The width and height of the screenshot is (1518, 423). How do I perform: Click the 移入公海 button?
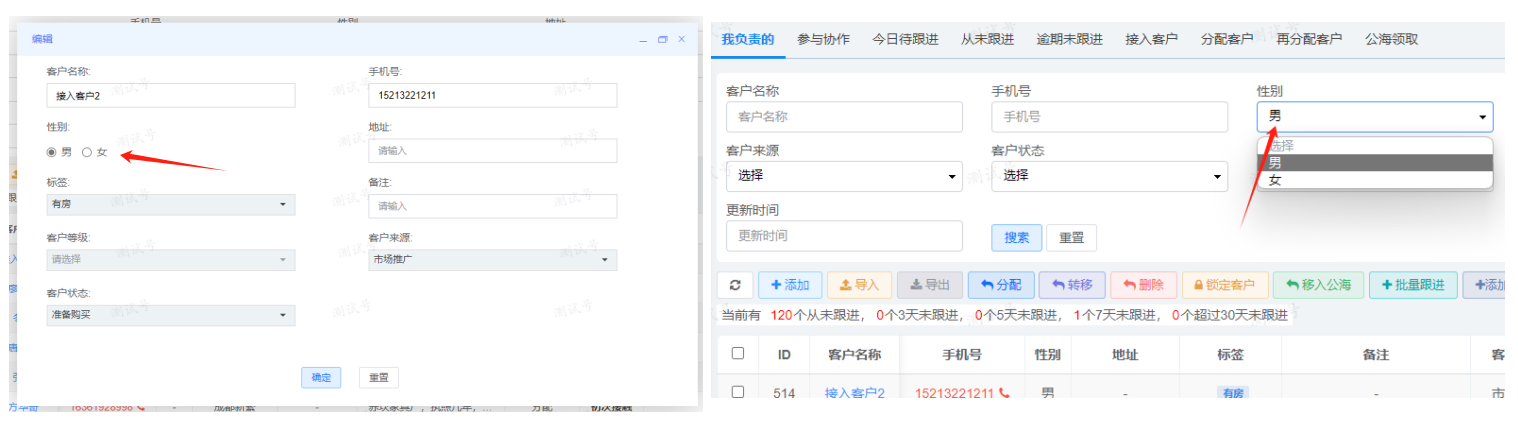tap(1318, 285)
